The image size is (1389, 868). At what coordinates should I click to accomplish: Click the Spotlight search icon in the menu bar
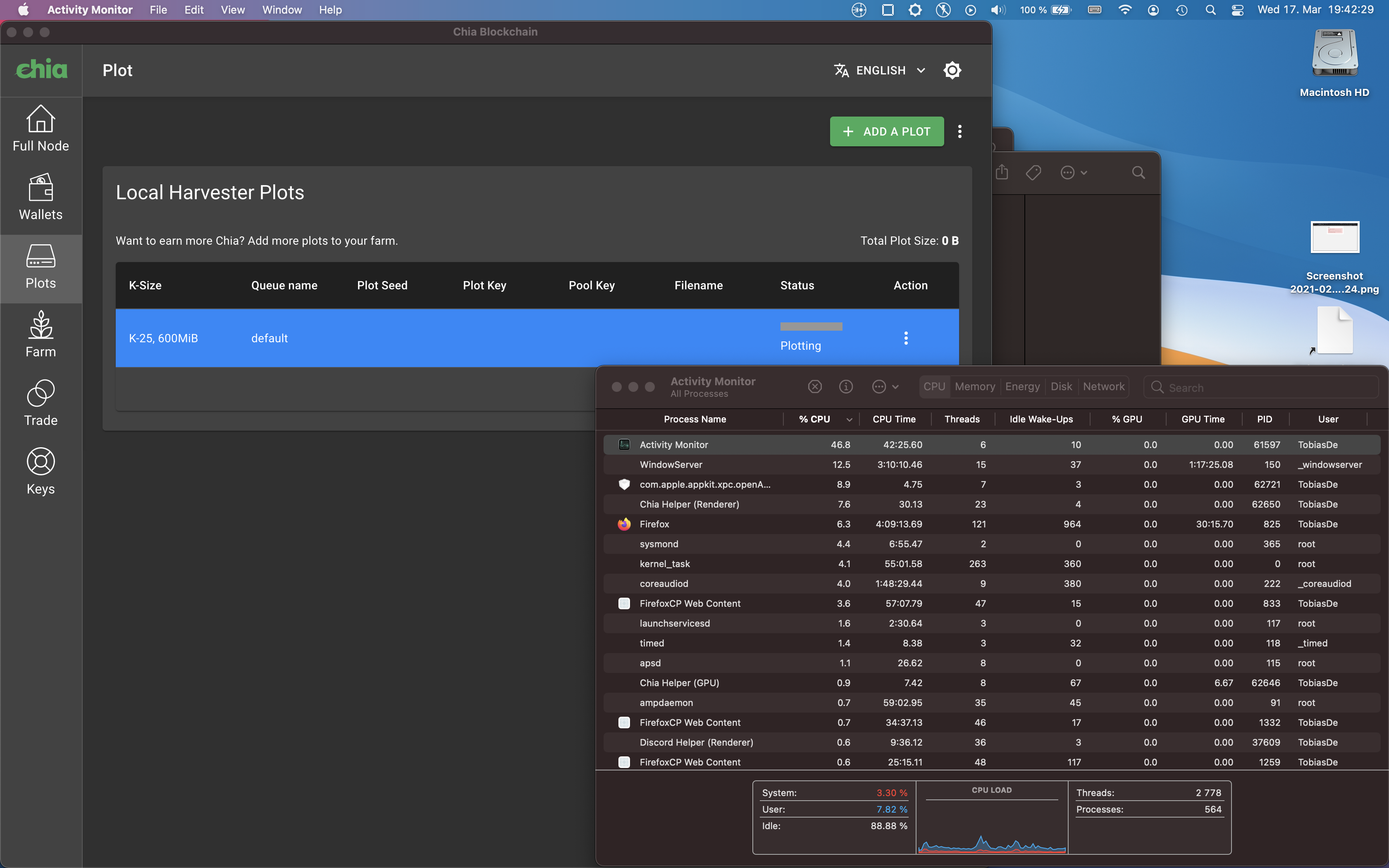1210,10
